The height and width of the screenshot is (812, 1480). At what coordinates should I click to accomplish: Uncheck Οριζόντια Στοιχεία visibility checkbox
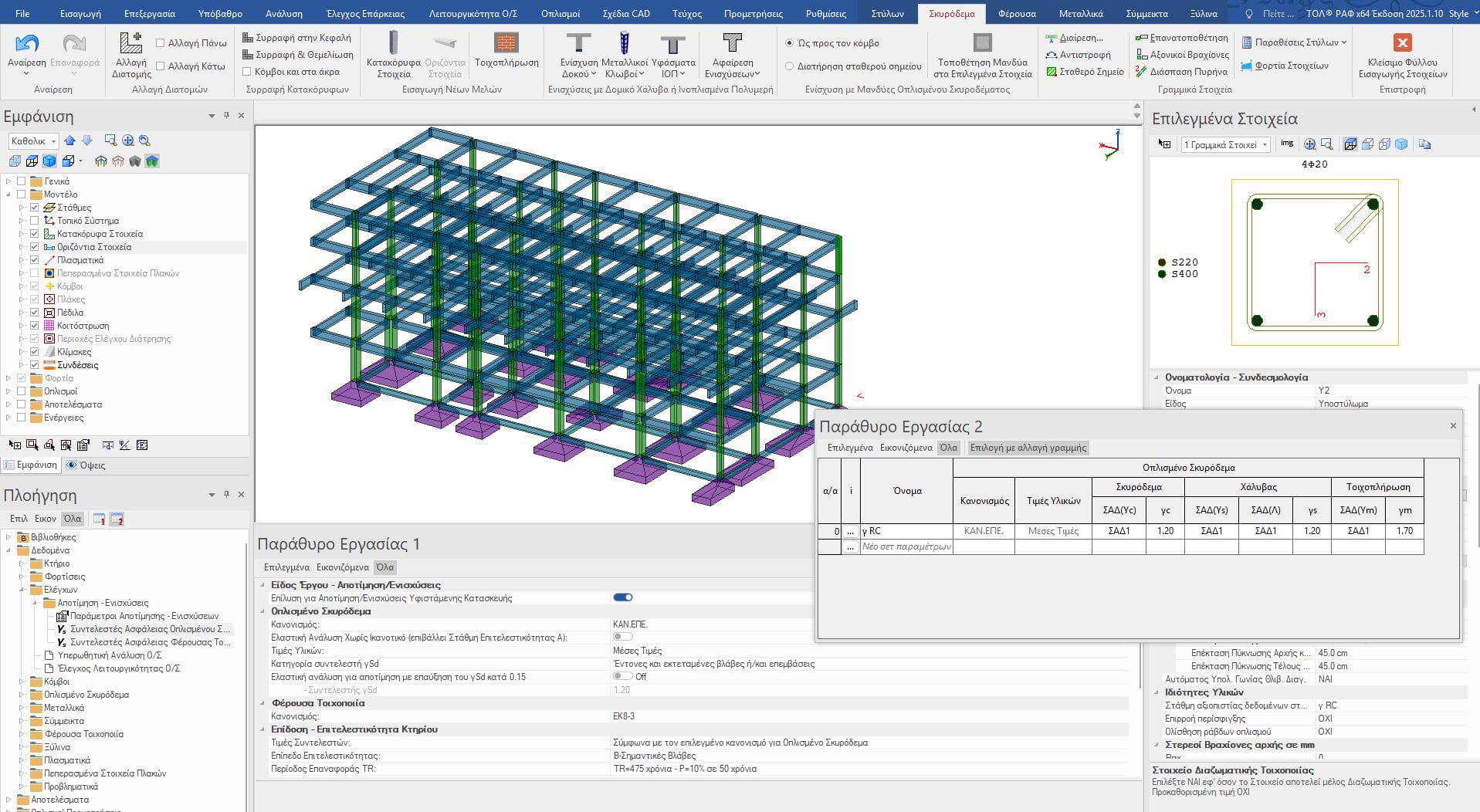[35, 247]
